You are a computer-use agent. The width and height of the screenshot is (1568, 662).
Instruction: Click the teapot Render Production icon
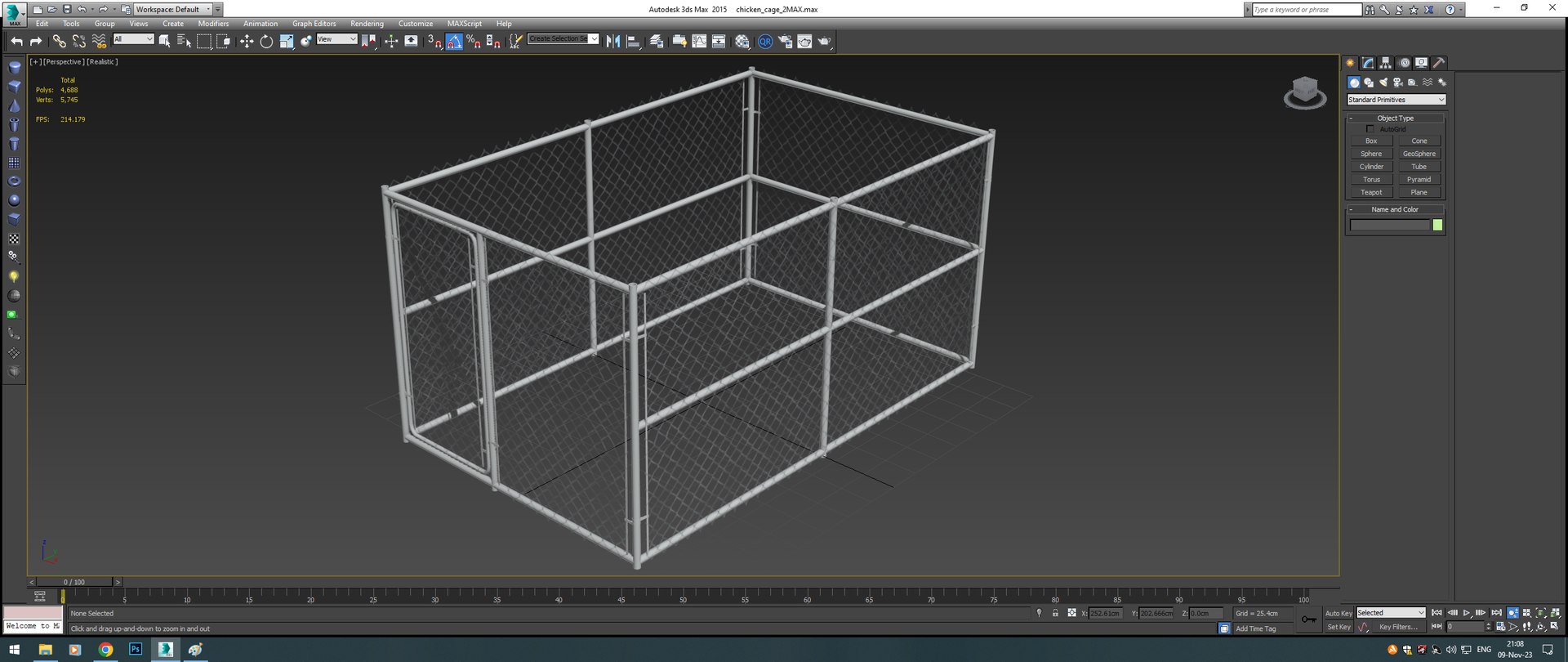pos(824,41)
